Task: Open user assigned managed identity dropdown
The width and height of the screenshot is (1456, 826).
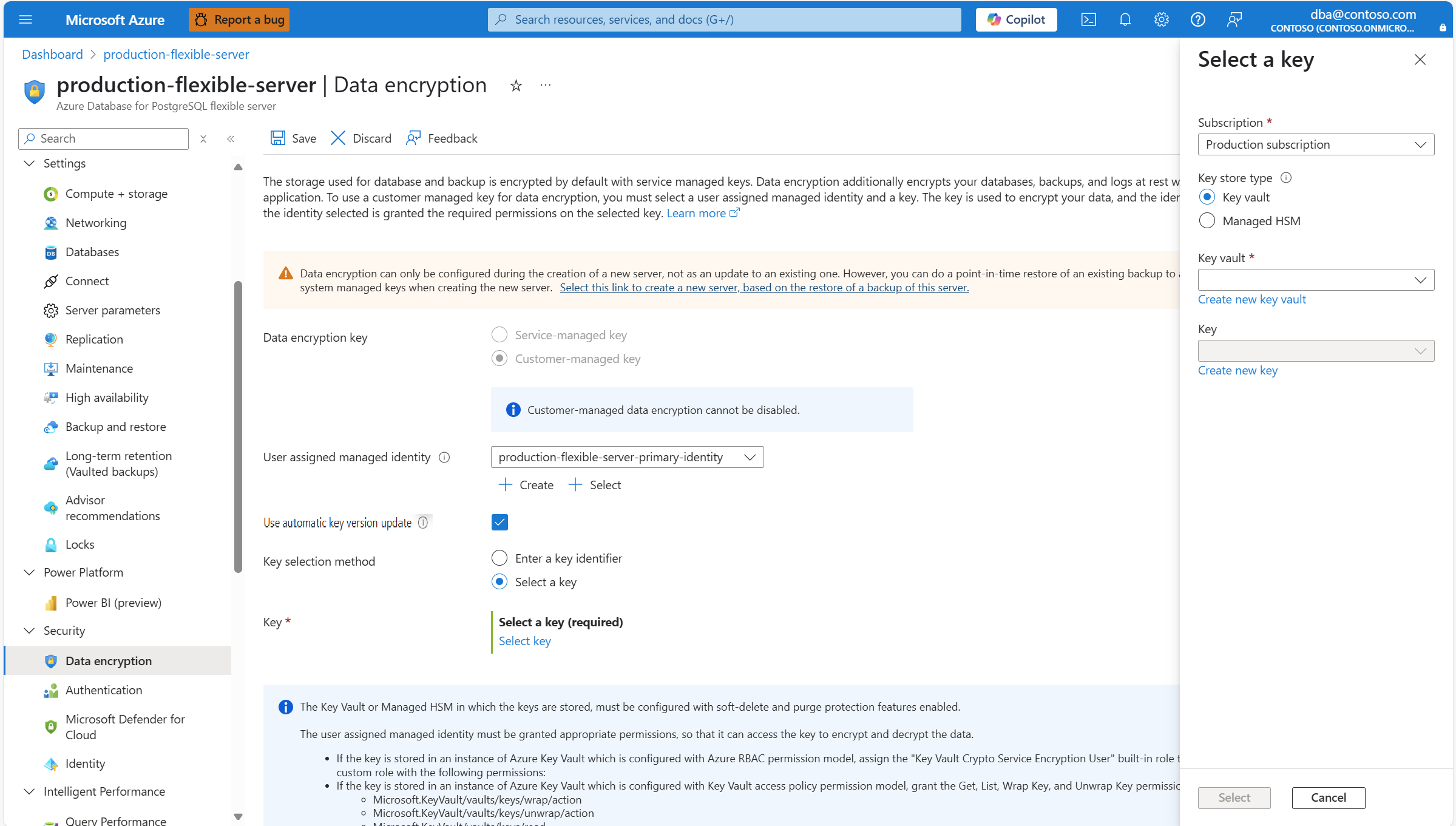Action: coord(627,457)
